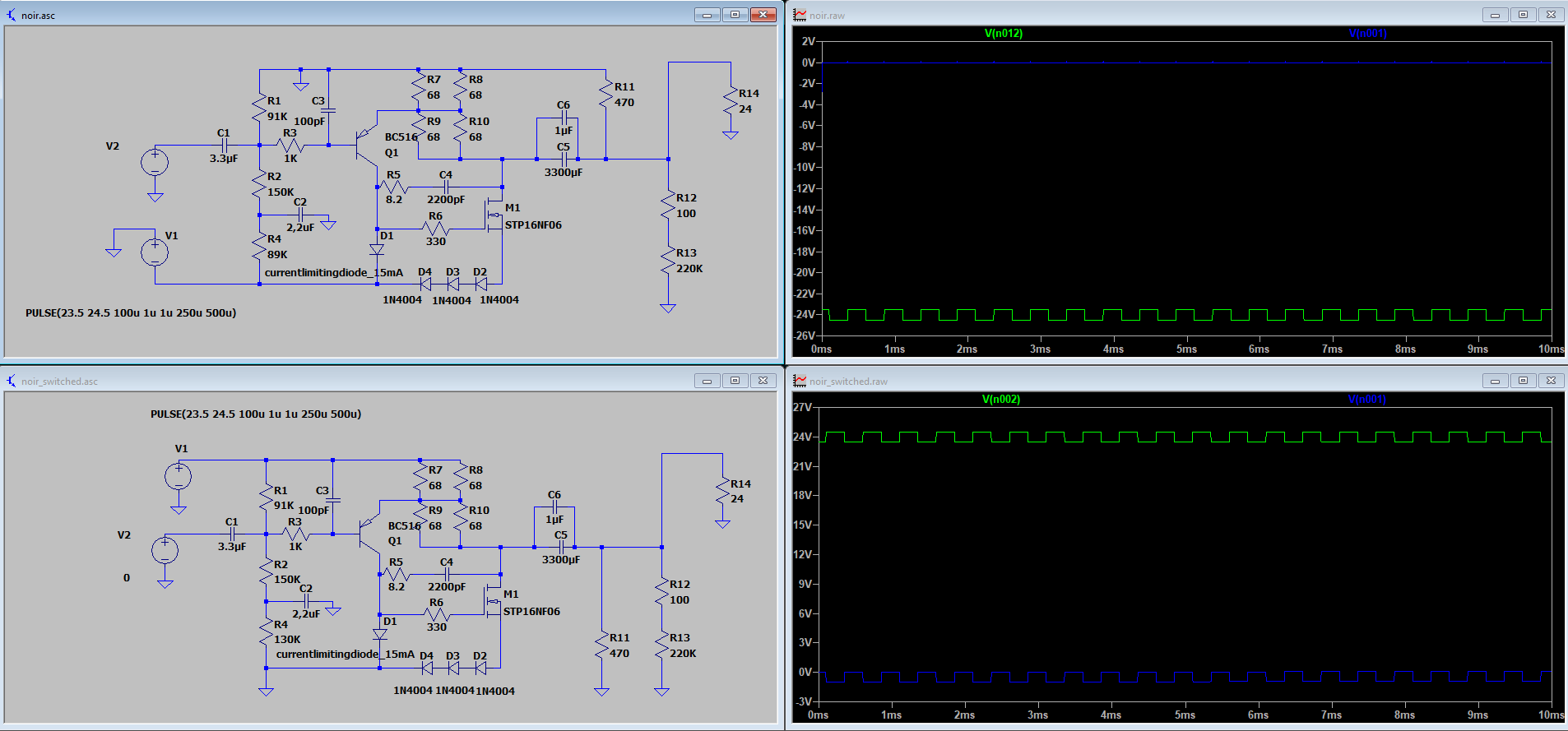Click the waveform icon in noir.raw title bar
The width and height of the screenshot is (1568, 731).
click(800, 15)
